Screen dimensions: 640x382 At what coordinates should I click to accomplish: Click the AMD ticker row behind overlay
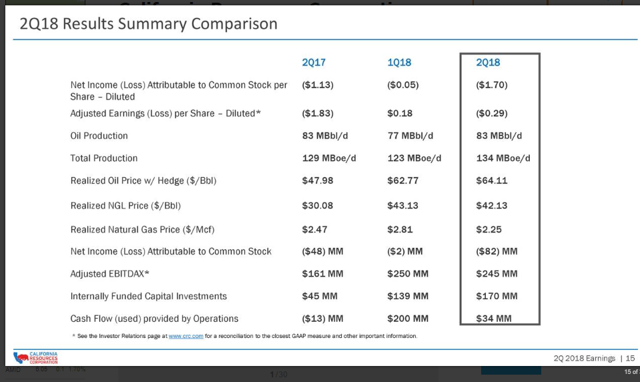click(x=45, y=369)
